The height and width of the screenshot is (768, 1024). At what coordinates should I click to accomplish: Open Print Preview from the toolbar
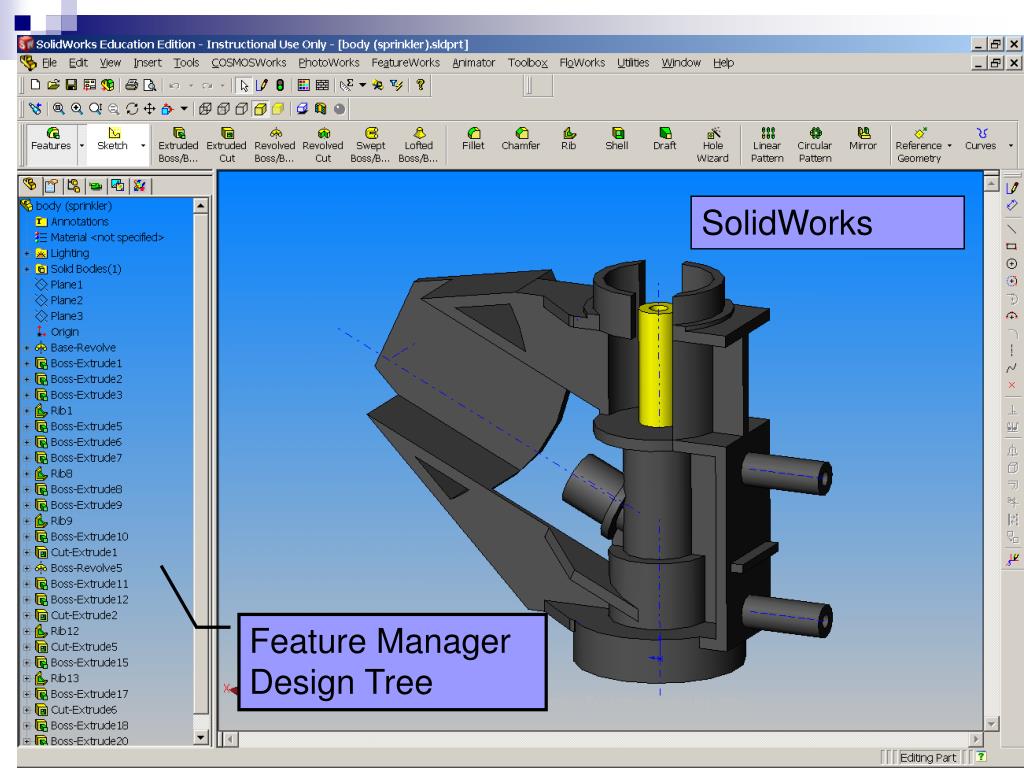pyautogui.click(x=150, y=85)
